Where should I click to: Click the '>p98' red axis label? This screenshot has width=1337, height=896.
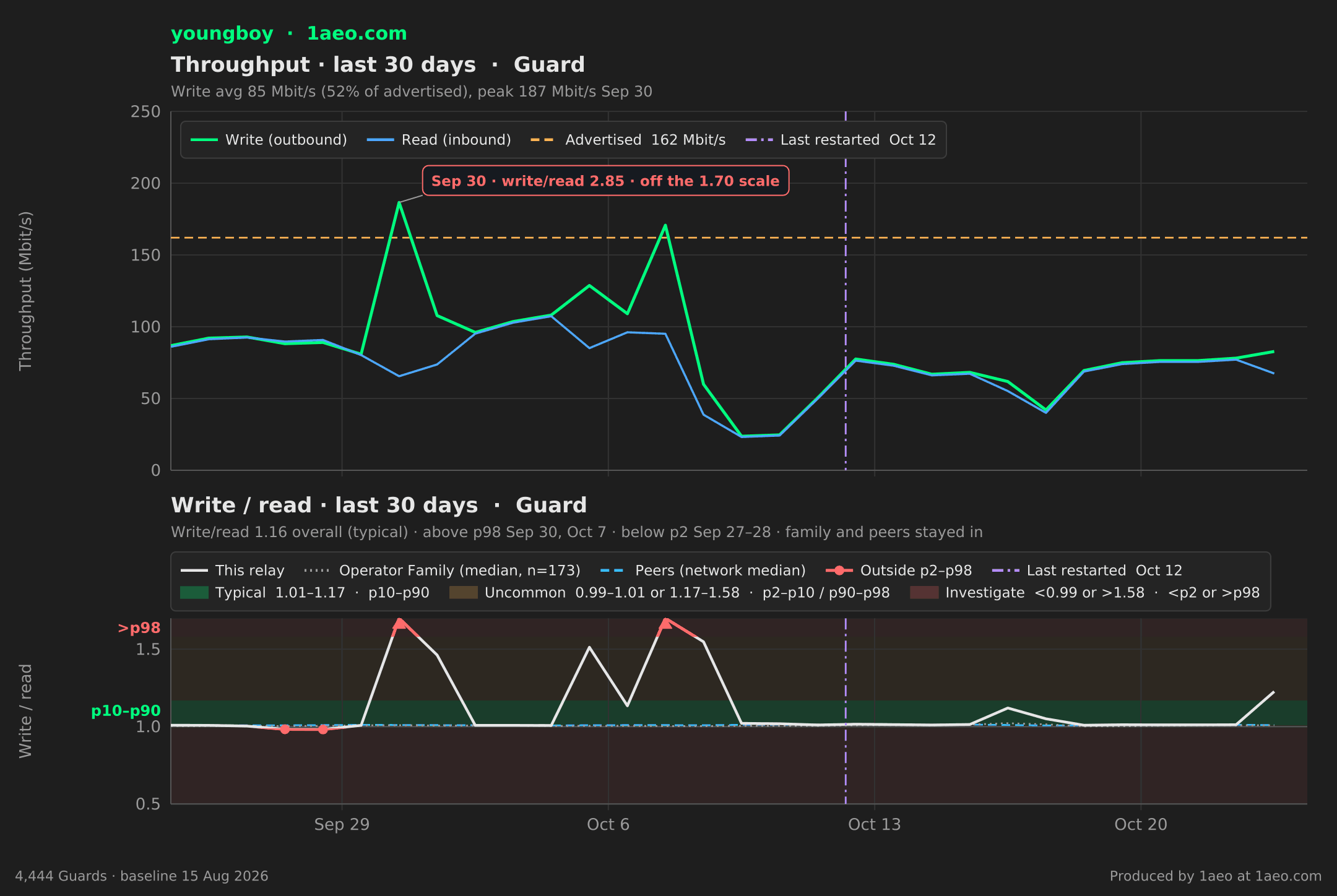pyautogui.click(x=139, y=628)
